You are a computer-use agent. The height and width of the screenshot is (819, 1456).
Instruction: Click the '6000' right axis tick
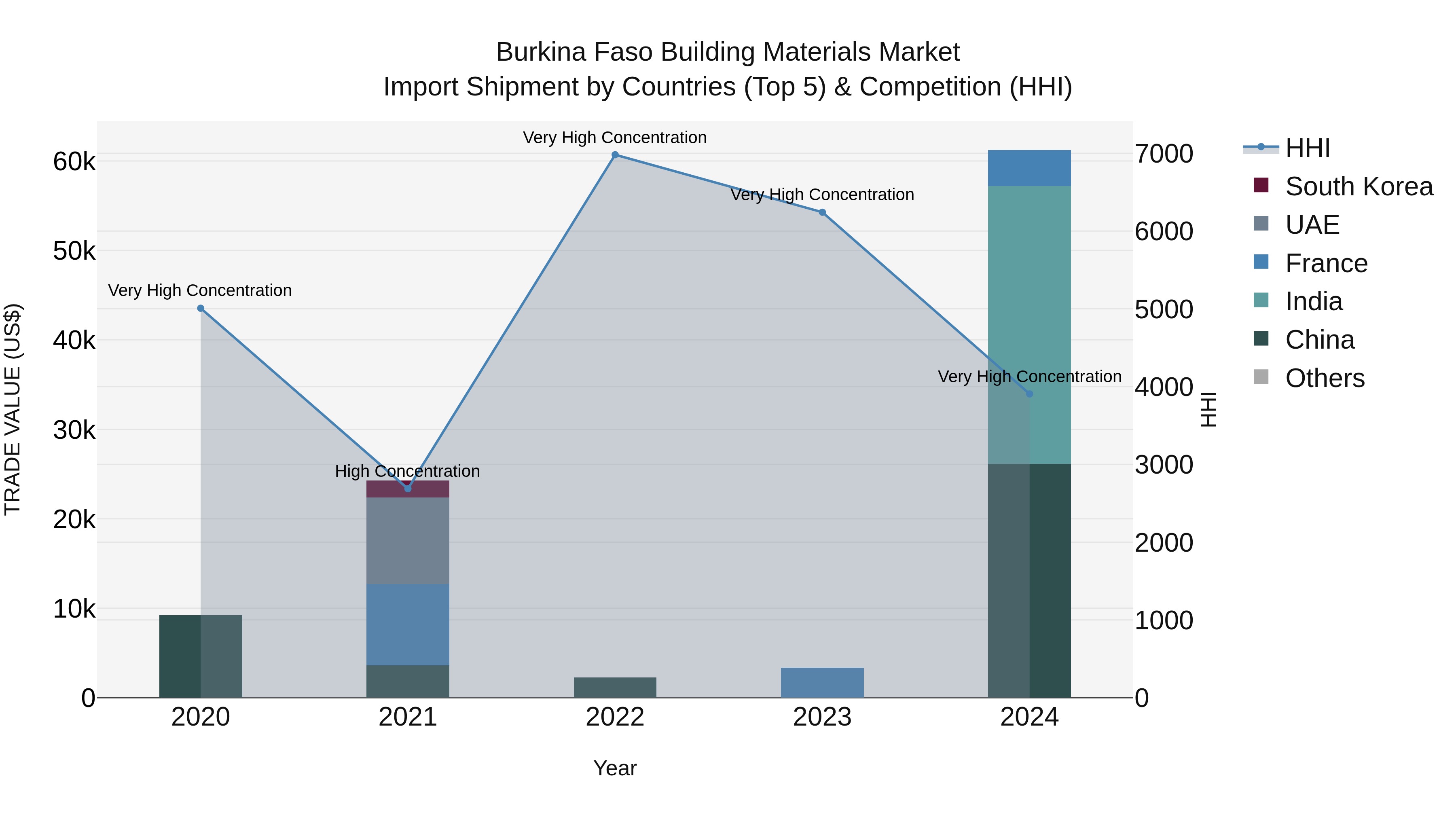[1164, 231]
